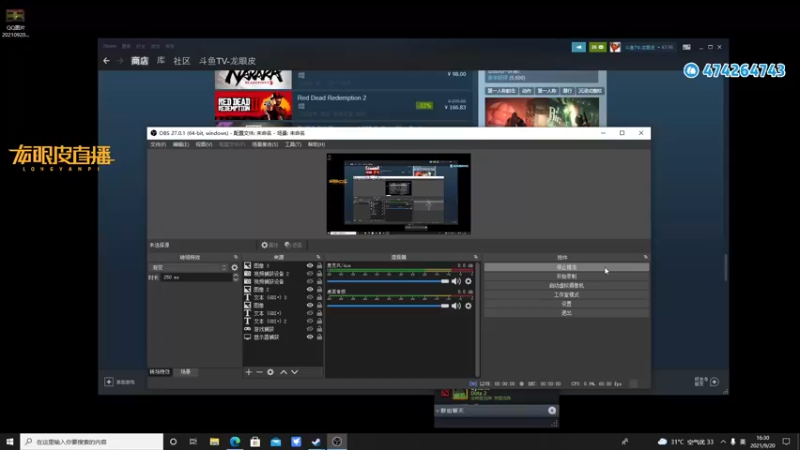
Task: Move the source down with down arrow
Action: point(294,372)
